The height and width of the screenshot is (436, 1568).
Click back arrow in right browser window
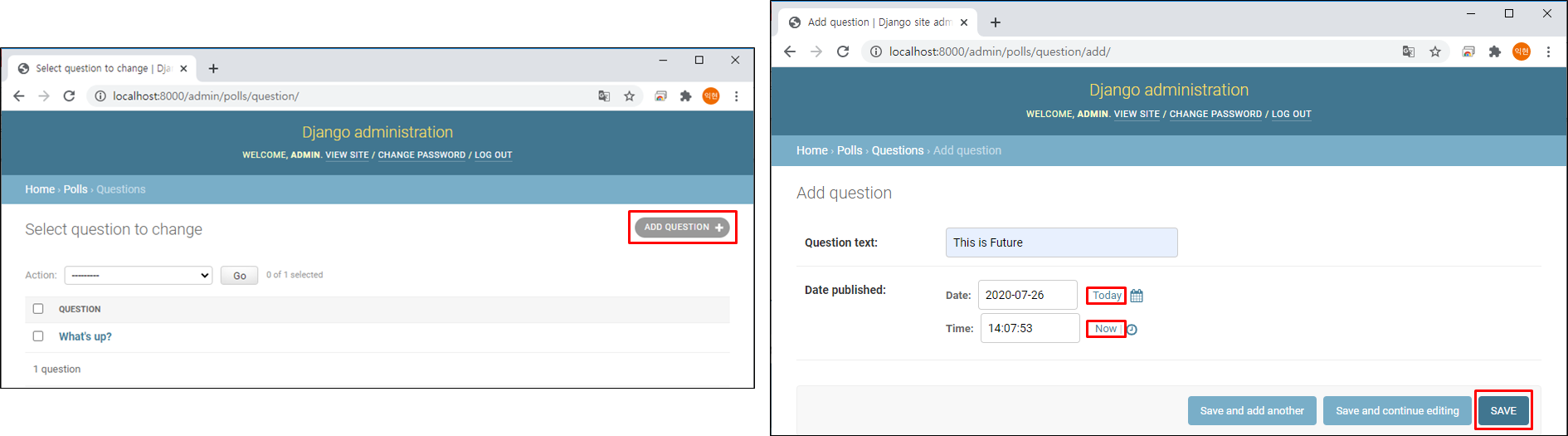click(x=790, y=51)
